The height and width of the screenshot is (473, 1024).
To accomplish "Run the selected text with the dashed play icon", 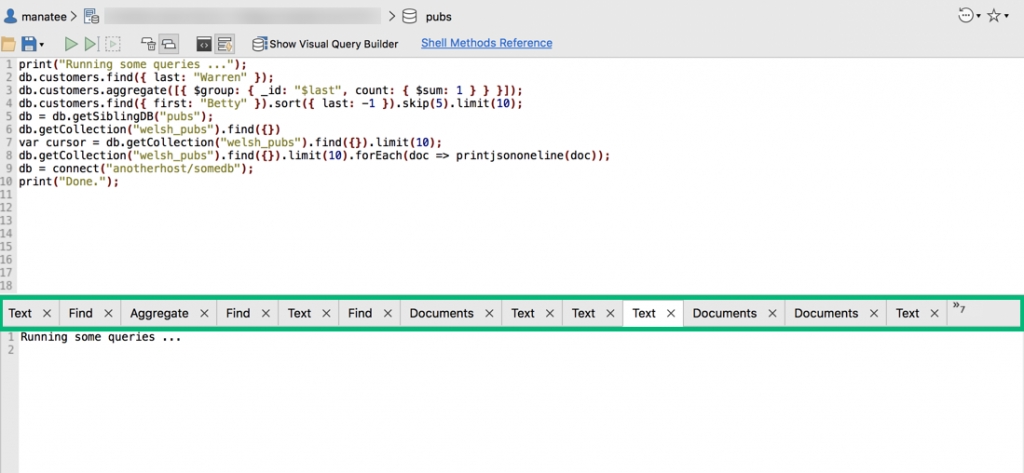I will click(113, 44).
